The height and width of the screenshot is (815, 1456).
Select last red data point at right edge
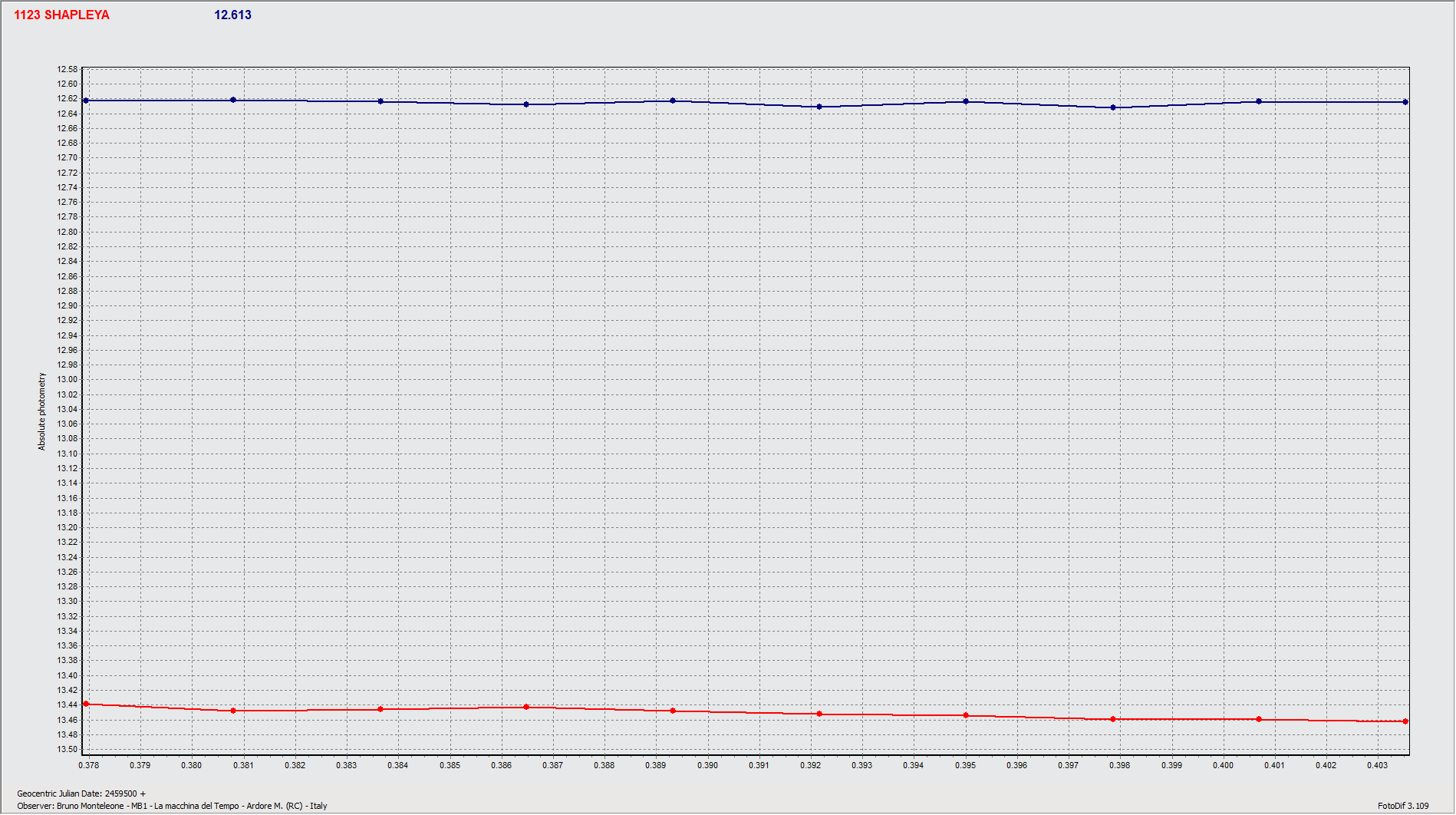[1405, 721]
